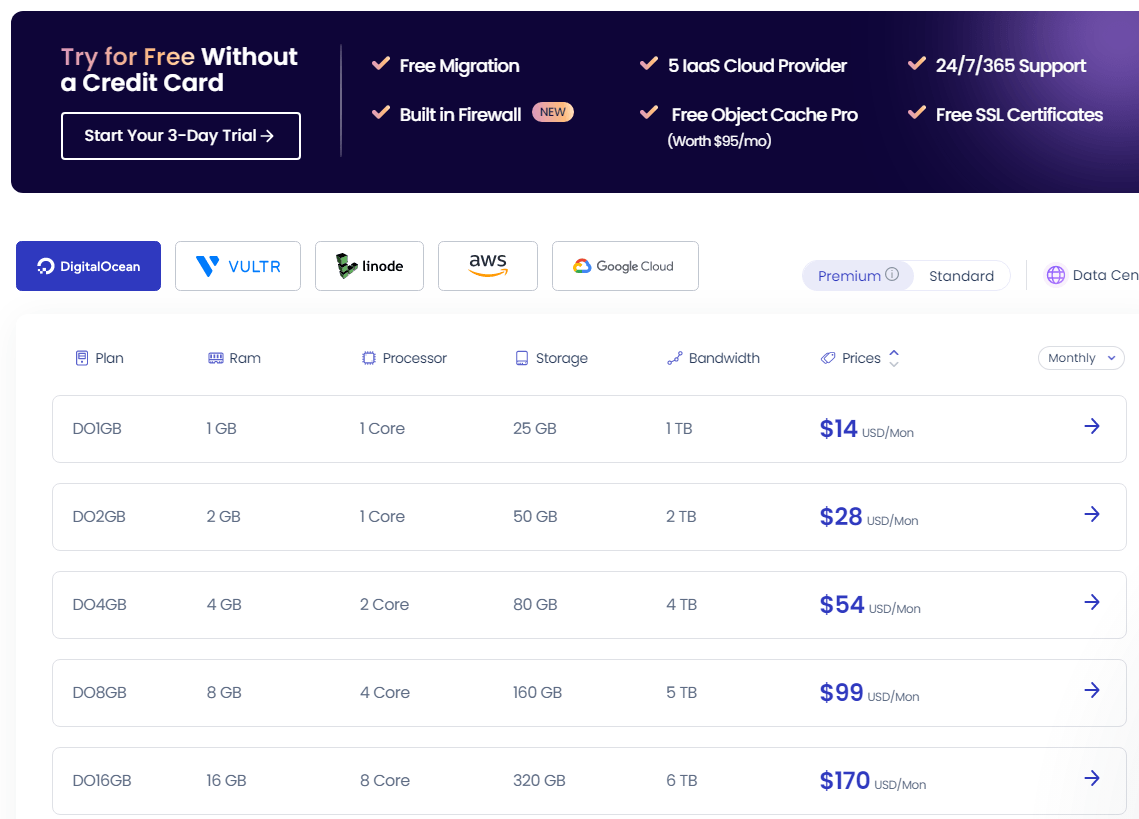The width and height of the screenshot is (1139, 819).
Task: Select the Linode provider tab
Action: (369, 266)
